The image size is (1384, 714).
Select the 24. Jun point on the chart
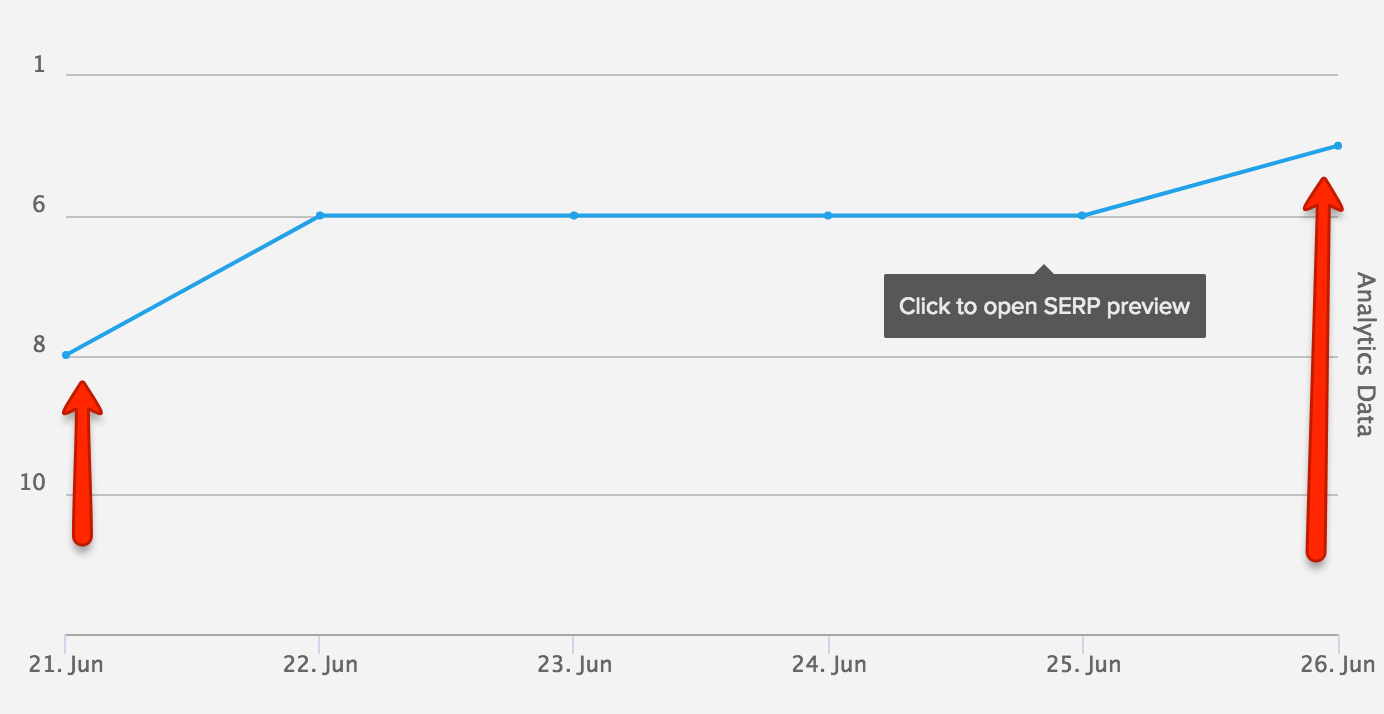pos(828,215)
